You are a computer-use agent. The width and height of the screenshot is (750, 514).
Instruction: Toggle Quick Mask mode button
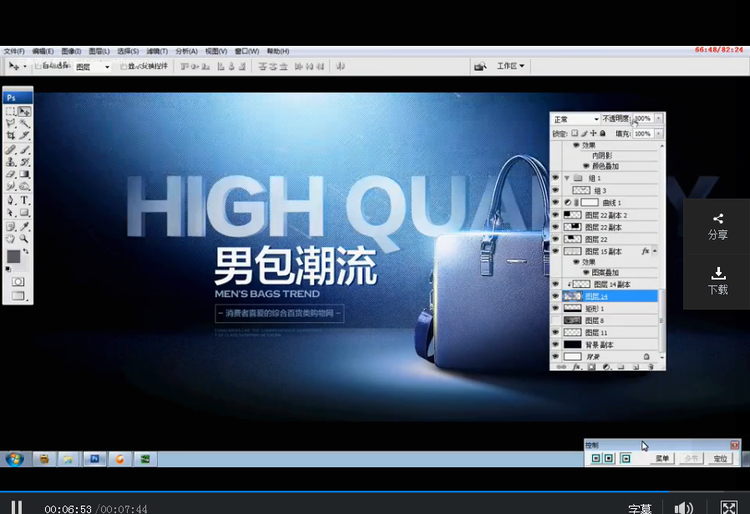[x=18, y=282]
